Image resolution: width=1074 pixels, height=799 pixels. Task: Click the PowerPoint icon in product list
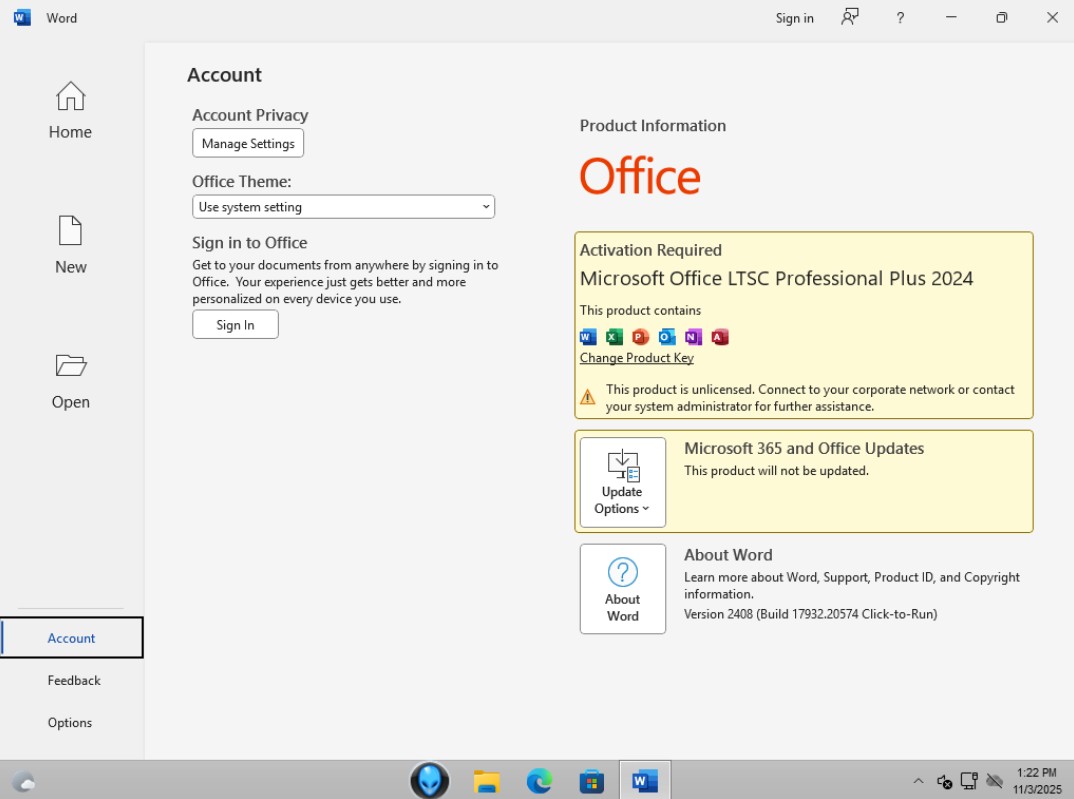(x=640, y=337)
